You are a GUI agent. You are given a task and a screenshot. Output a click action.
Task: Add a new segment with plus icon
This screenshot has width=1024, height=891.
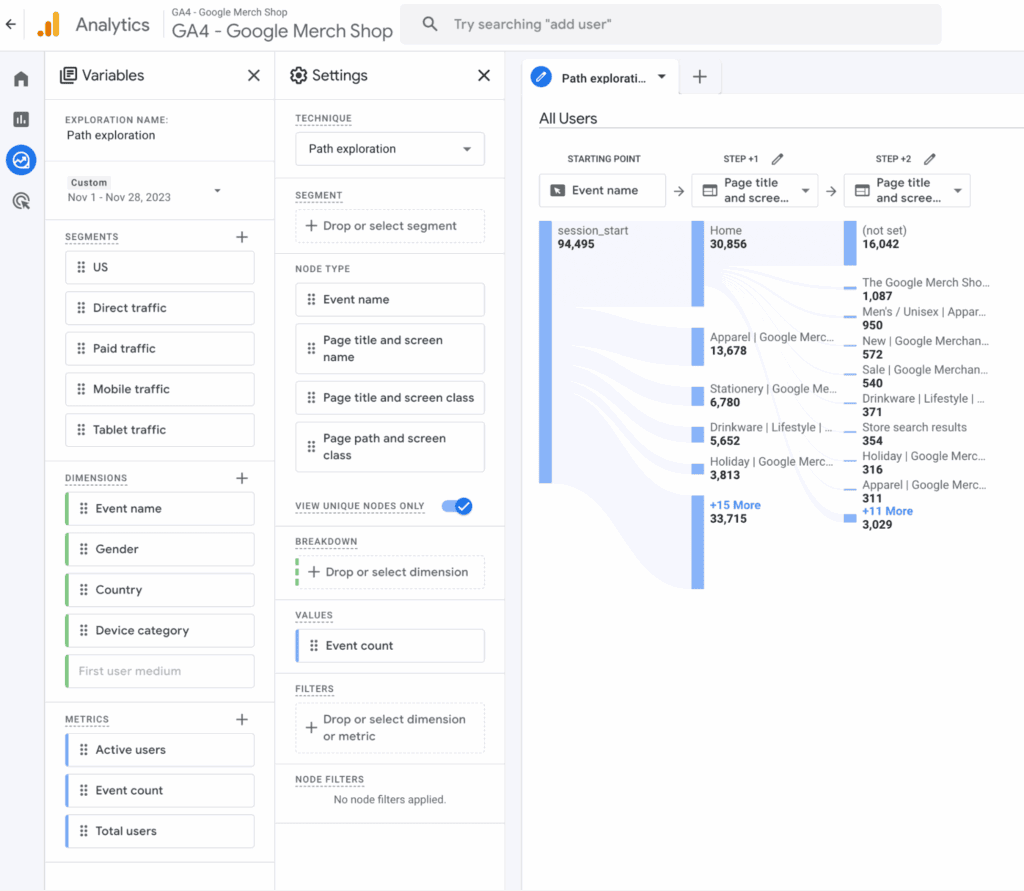click(x=241, y=237)
